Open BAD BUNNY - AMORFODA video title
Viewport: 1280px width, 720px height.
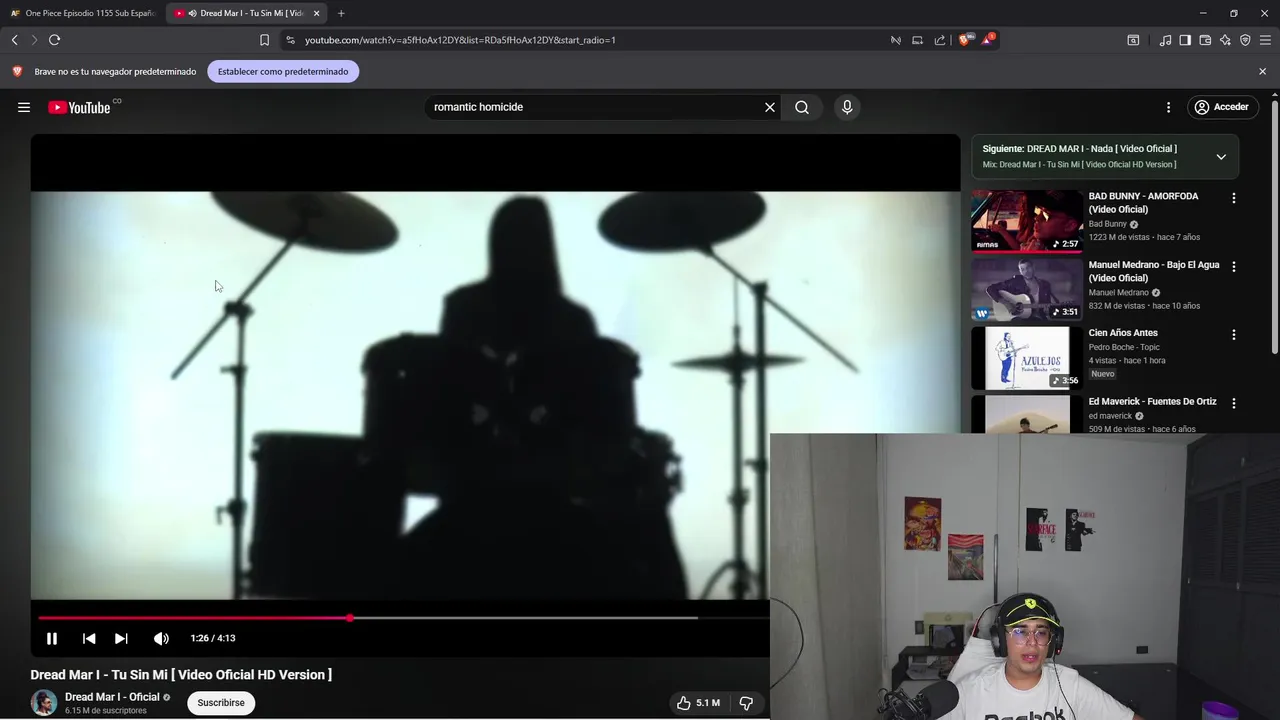pos(1143,203)
